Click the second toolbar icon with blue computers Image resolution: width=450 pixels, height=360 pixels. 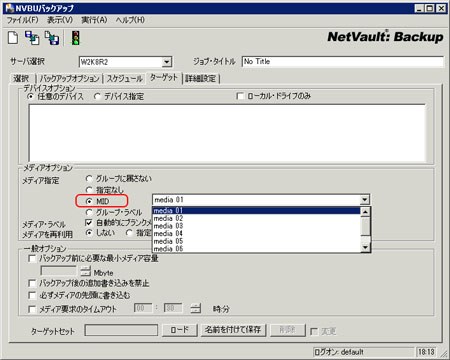click(32, 38)
